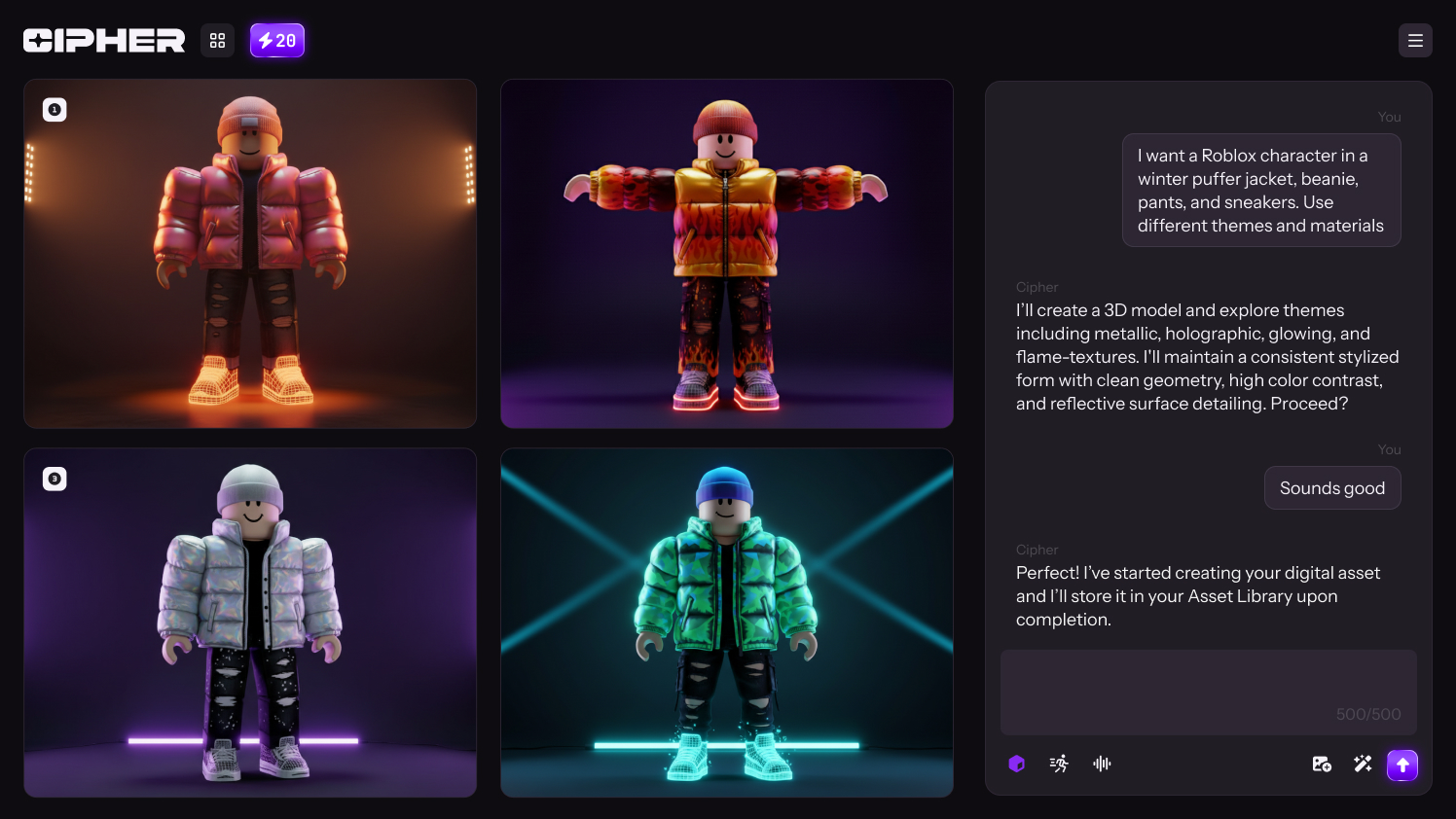Viewport: 1456px width, 819px height.
Task: Click into the chat prompt input field
Action: point(1208,692)
